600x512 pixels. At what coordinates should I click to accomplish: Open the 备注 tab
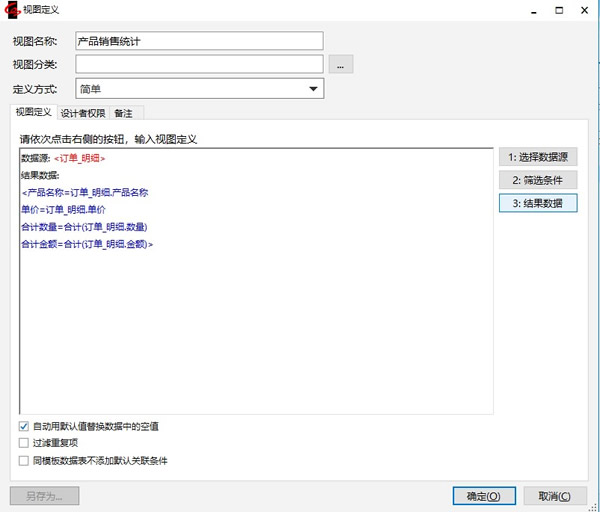123,113
